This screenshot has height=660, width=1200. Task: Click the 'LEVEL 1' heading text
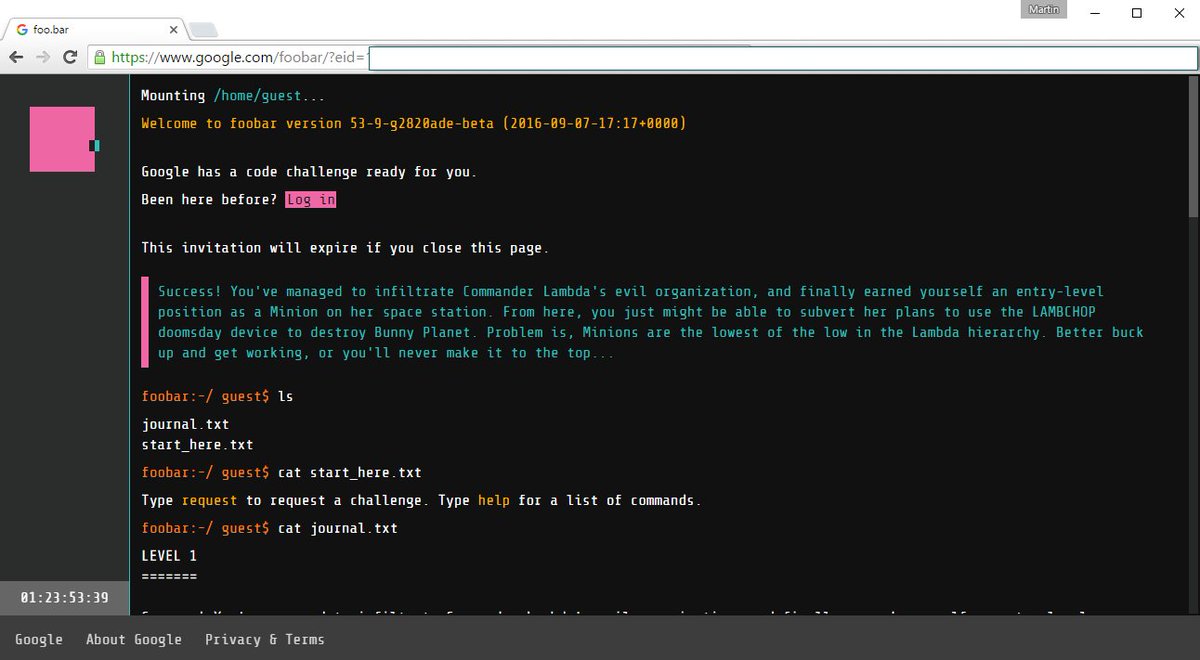point(169,556)
